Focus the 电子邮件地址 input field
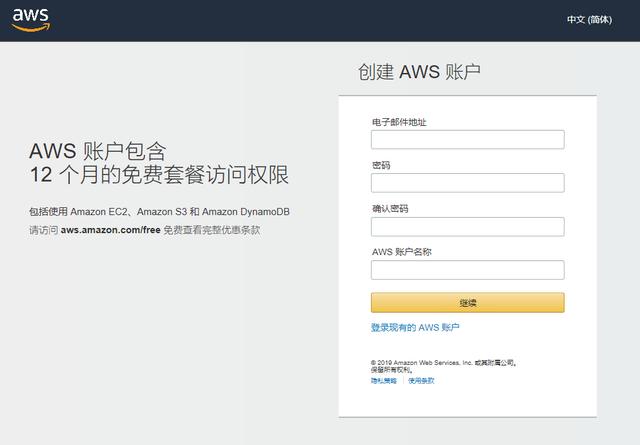The height and width of the screenshot is (445, 640). point(467,140)
